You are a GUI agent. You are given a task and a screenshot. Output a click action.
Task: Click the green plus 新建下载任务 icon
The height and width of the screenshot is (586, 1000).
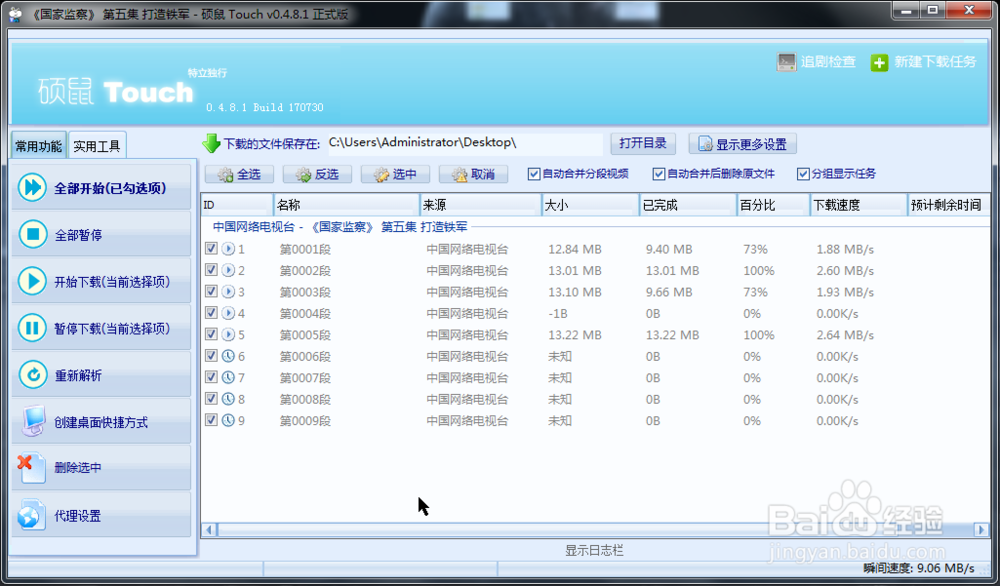pos(879,62)
